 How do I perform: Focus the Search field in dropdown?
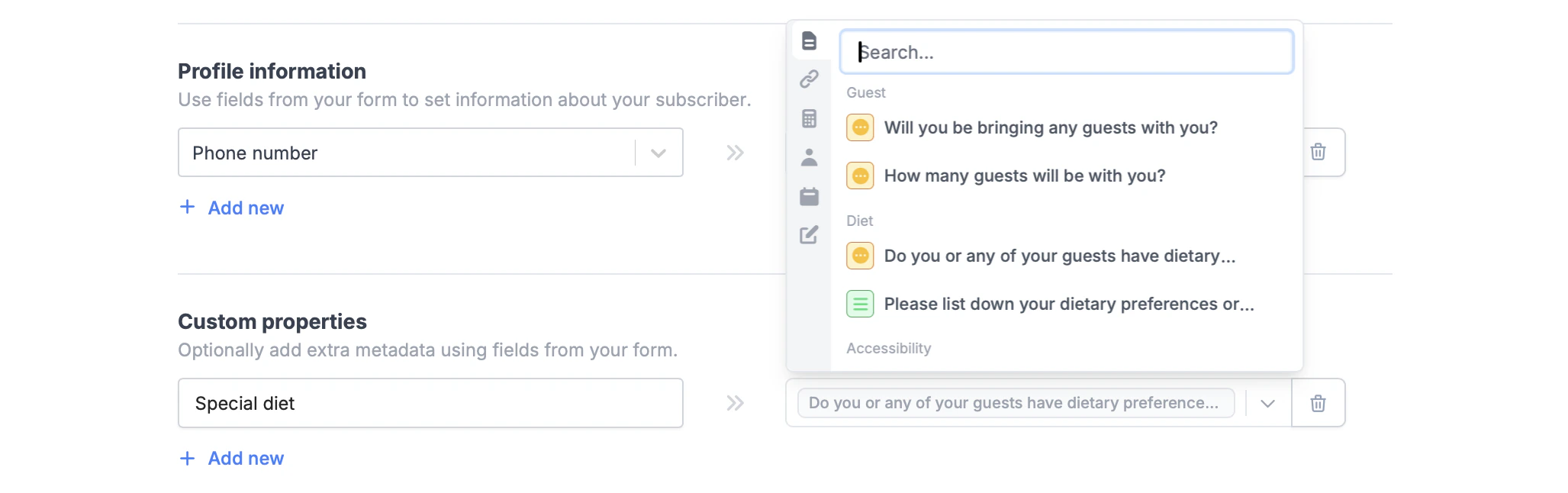click(x=1066, y=52)
